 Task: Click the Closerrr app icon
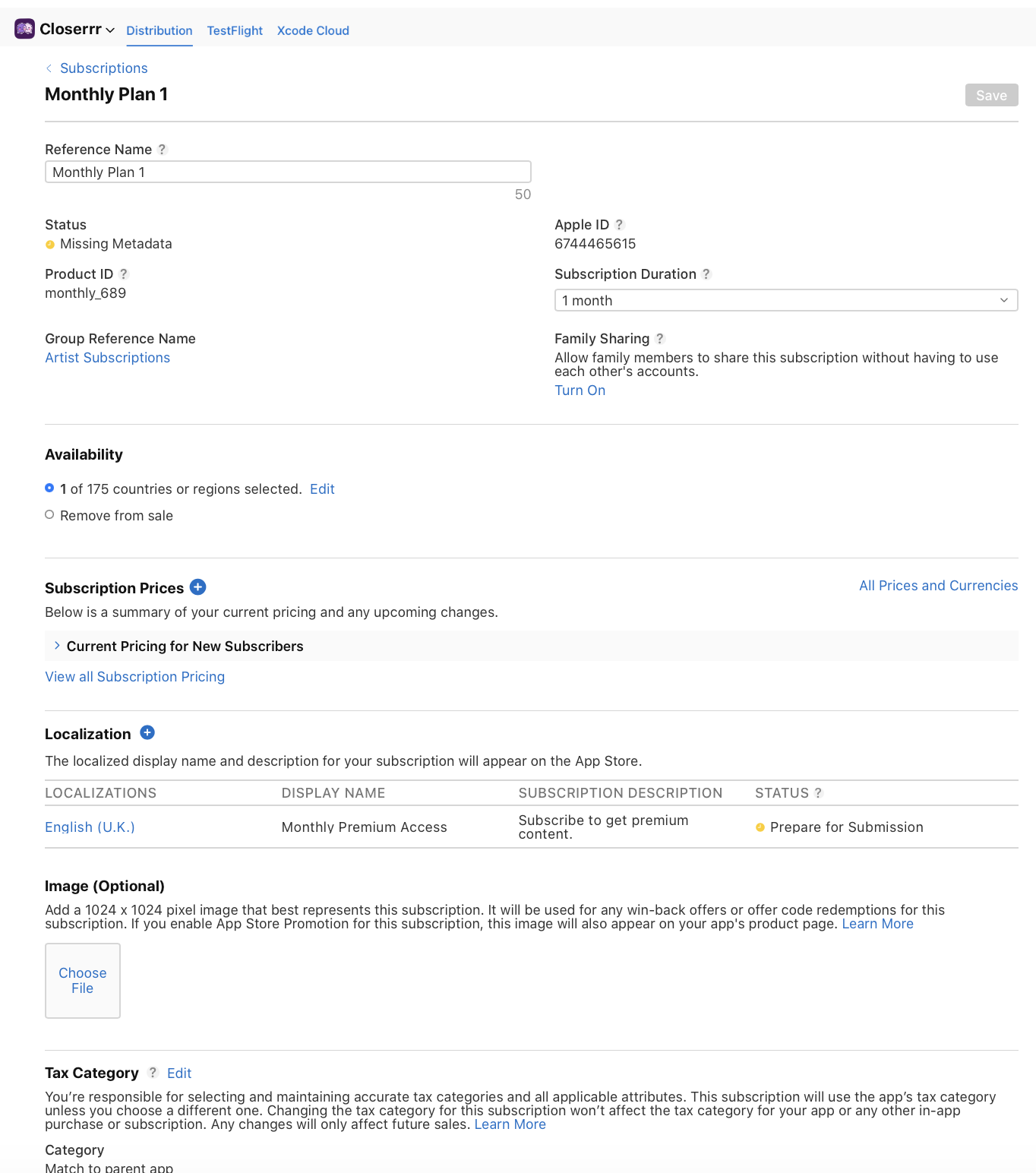coord(24,29)
